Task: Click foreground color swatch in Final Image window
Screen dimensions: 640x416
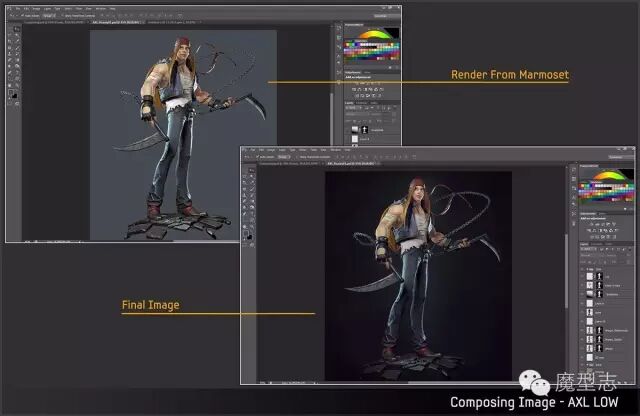Action: 245,233
